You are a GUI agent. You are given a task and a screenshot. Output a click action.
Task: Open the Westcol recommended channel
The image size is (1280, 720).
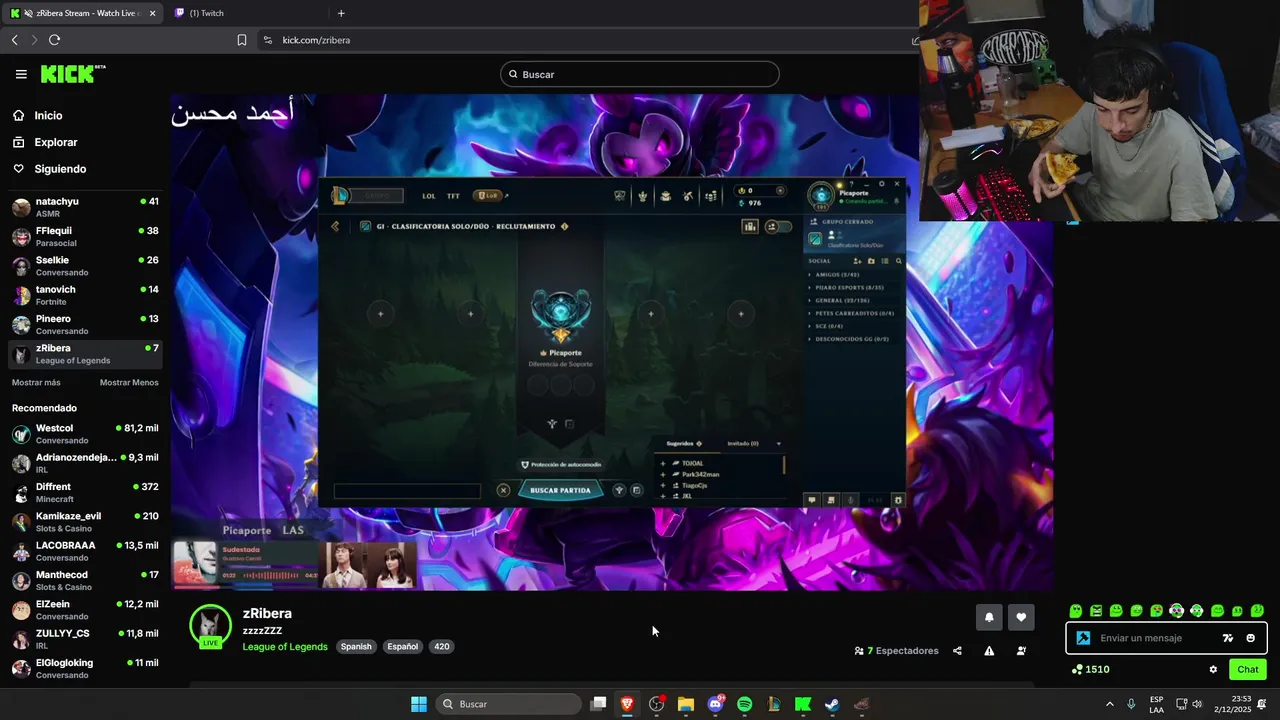pos(85,434)
